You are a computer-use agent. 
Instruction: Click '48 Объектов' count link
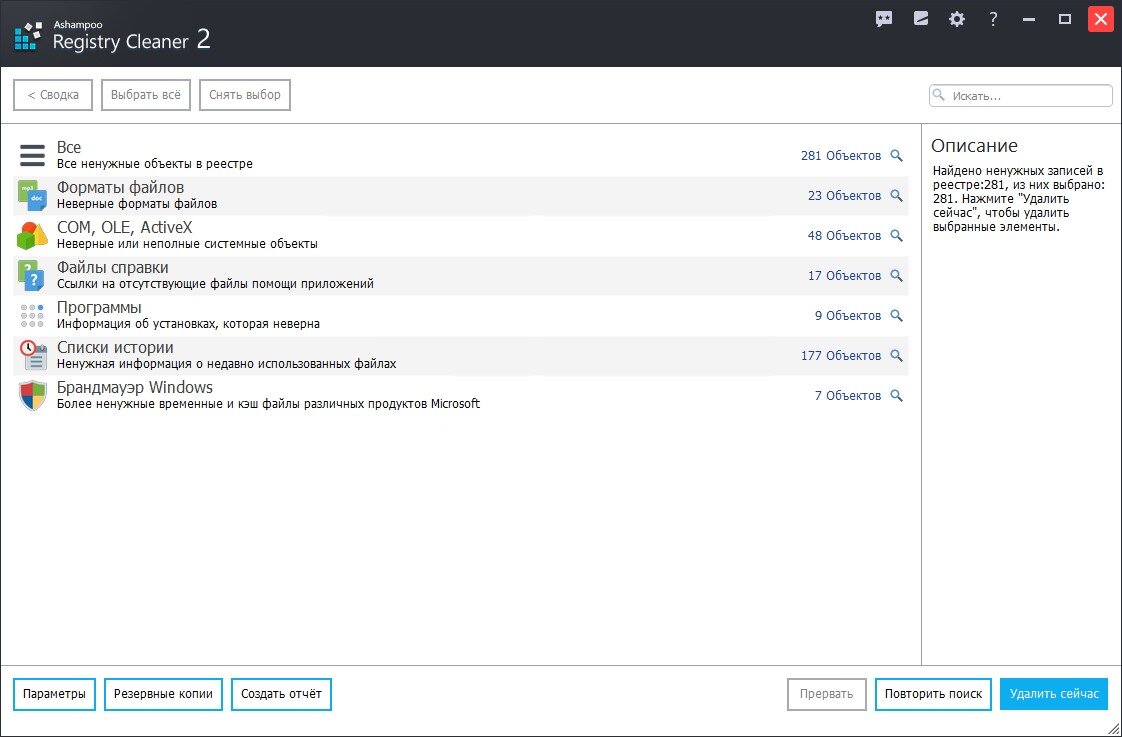point(844,235)
